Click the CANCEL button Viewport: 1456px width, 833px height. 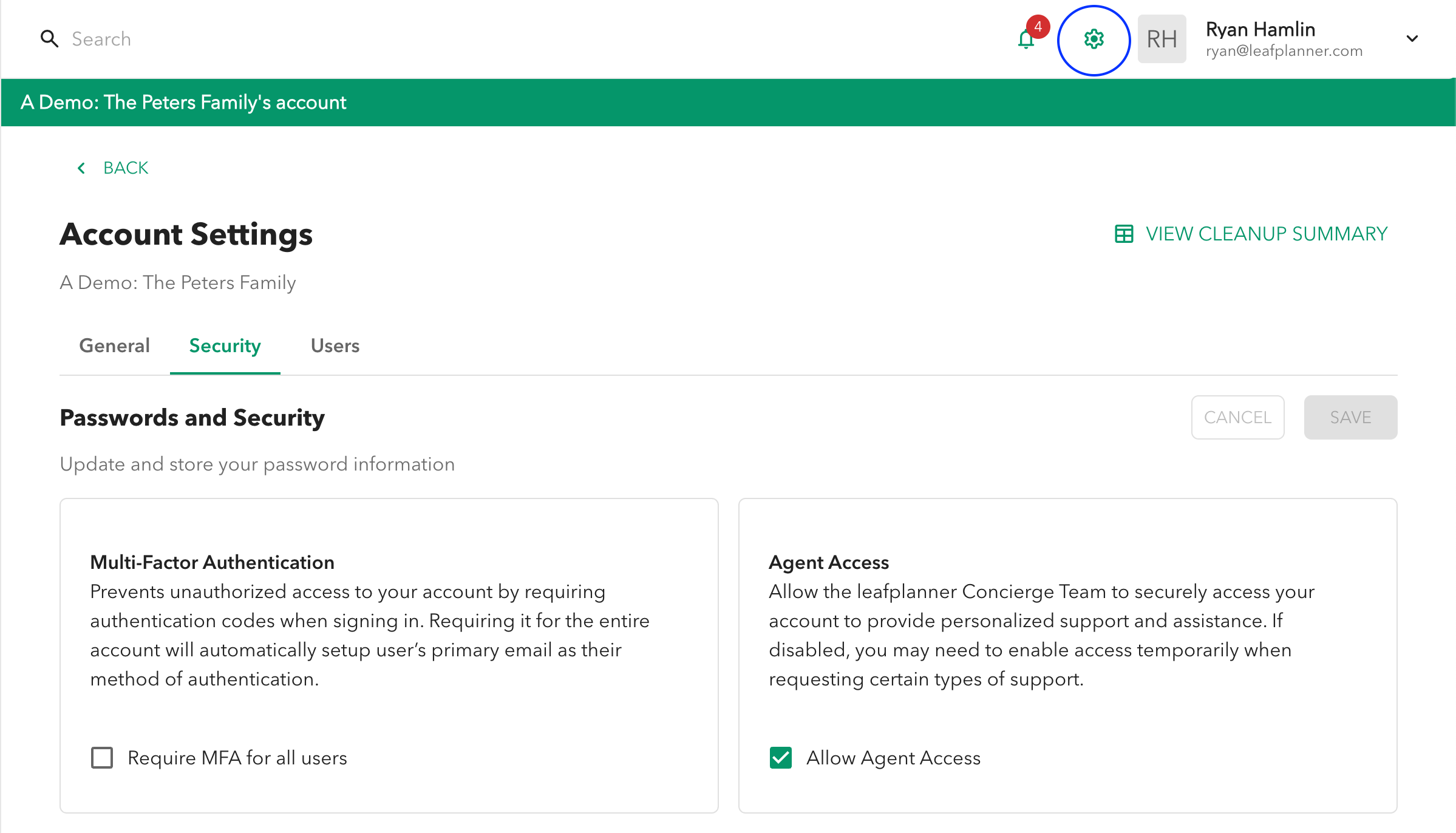click(x=1237, y=417)
